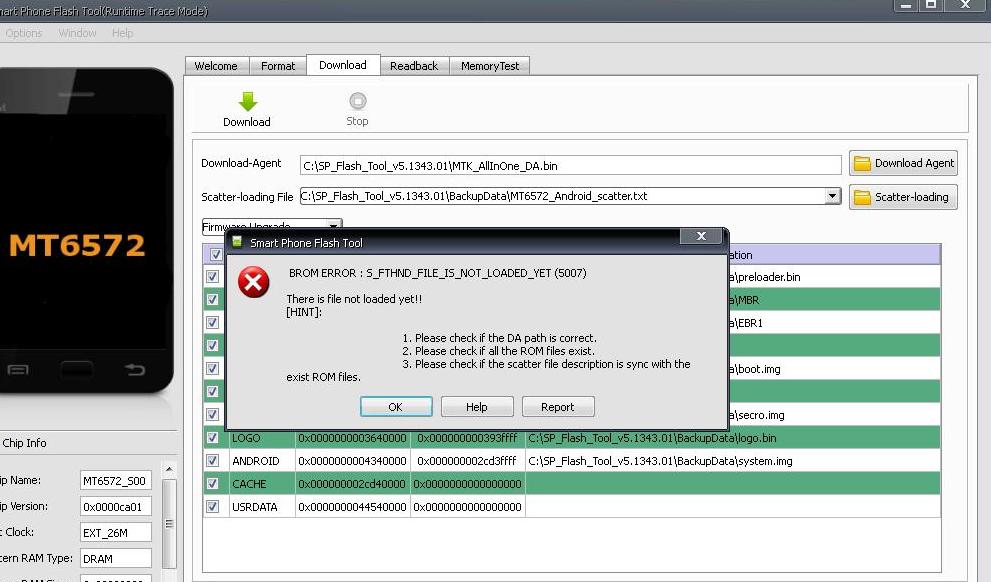The height and width of the screenshot is (582, 991).
Task: Click the green Download arrow icon
Action: pos(247,101)
